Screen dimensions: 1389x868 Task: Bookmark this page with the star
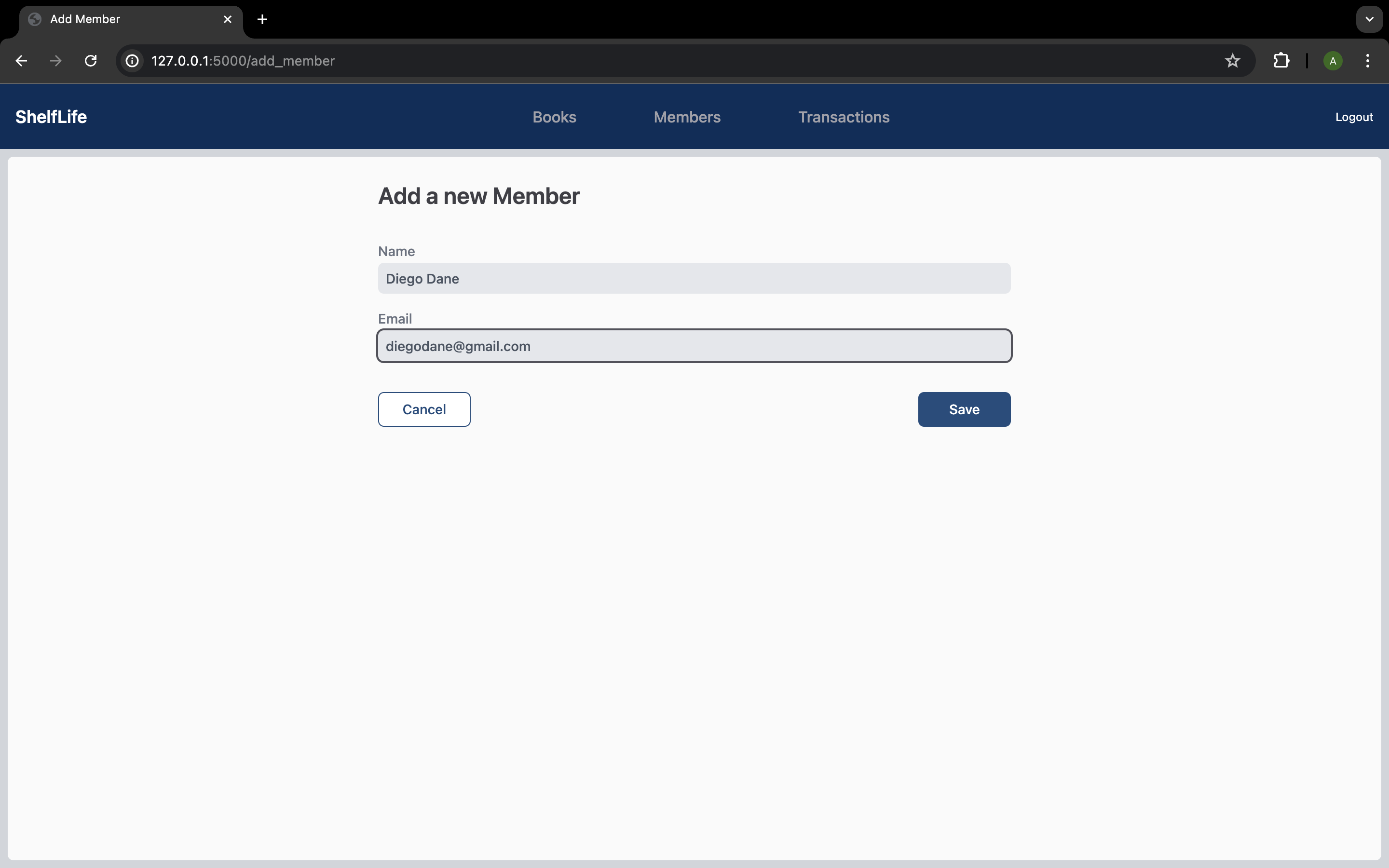(x=1232, y=61)
